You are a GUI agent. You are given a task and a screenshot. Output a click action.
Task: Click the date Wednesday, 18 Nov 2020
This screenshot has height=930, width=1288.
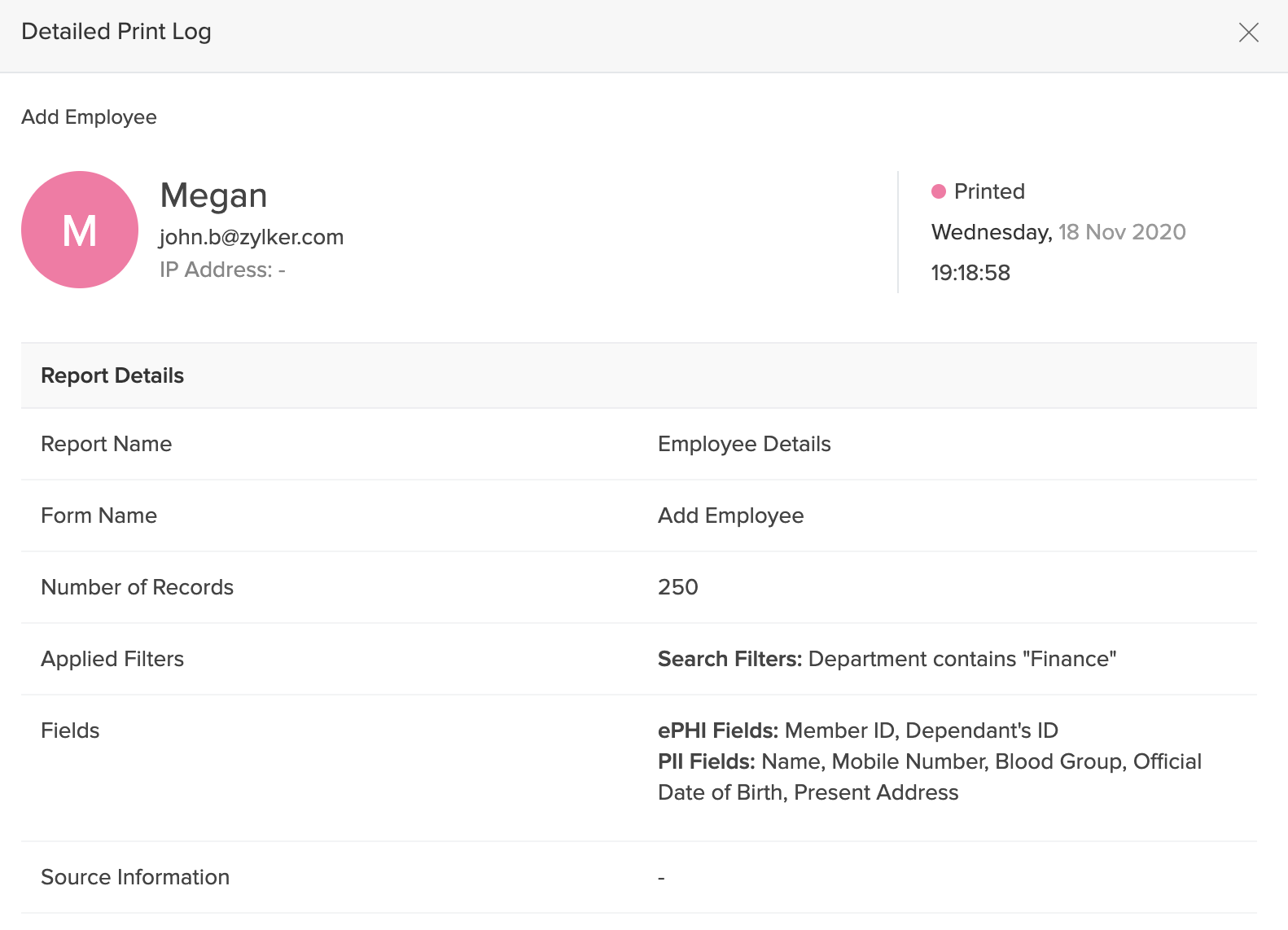[1058, 232]
